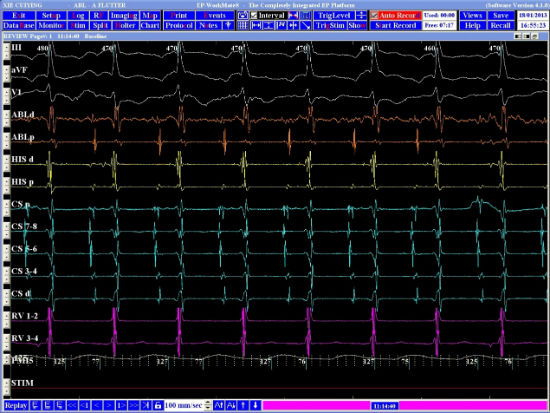
Task: Click the third channel layout icon after Replay
Action: pos(60,406)
